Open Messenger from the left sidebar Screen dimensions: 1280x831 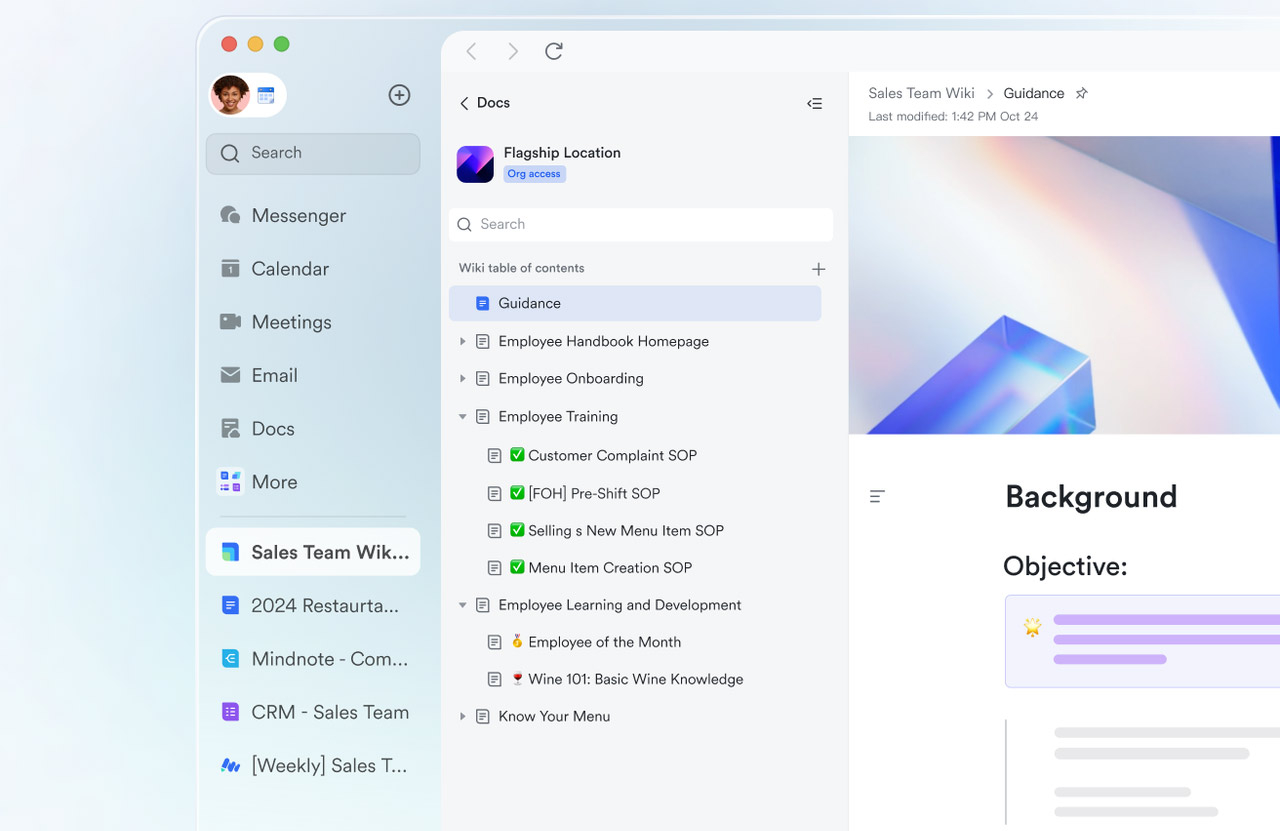(298, 216)
